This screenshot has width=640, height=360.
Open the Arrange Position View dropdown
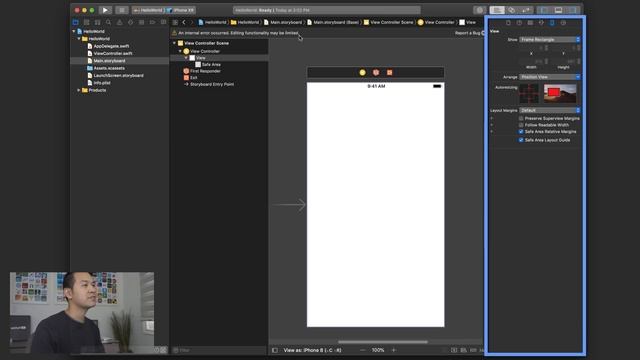(550, 77)
